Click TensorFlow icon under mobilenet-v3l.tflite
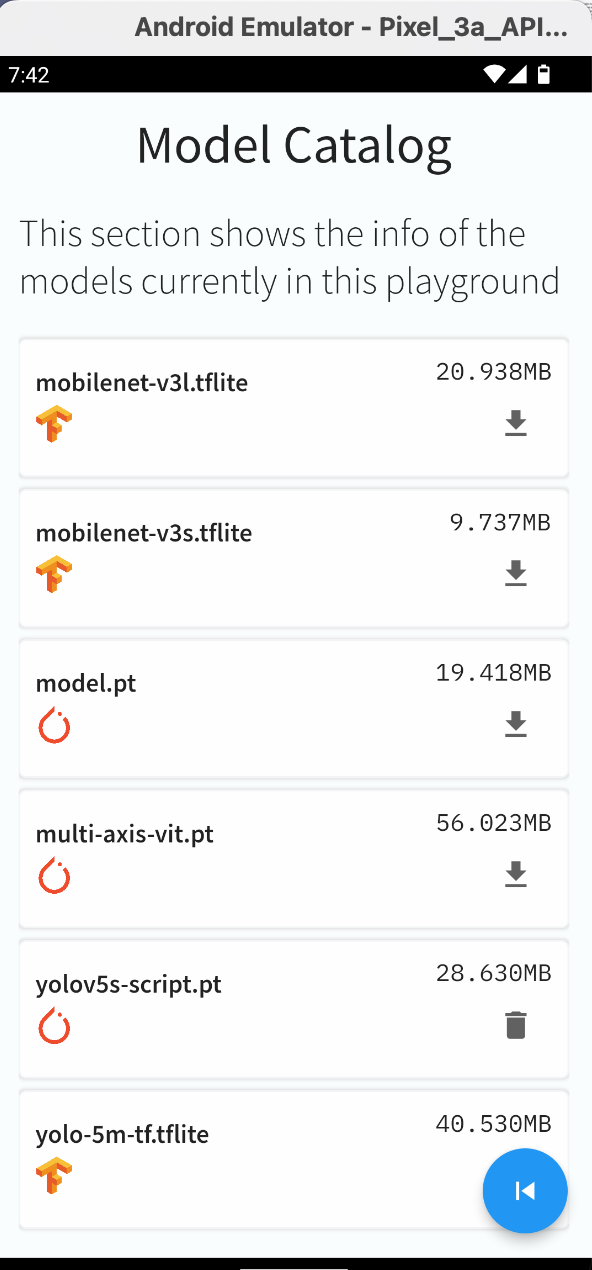This screenshot has width=592, height=1270. click(x=54, y=424)
